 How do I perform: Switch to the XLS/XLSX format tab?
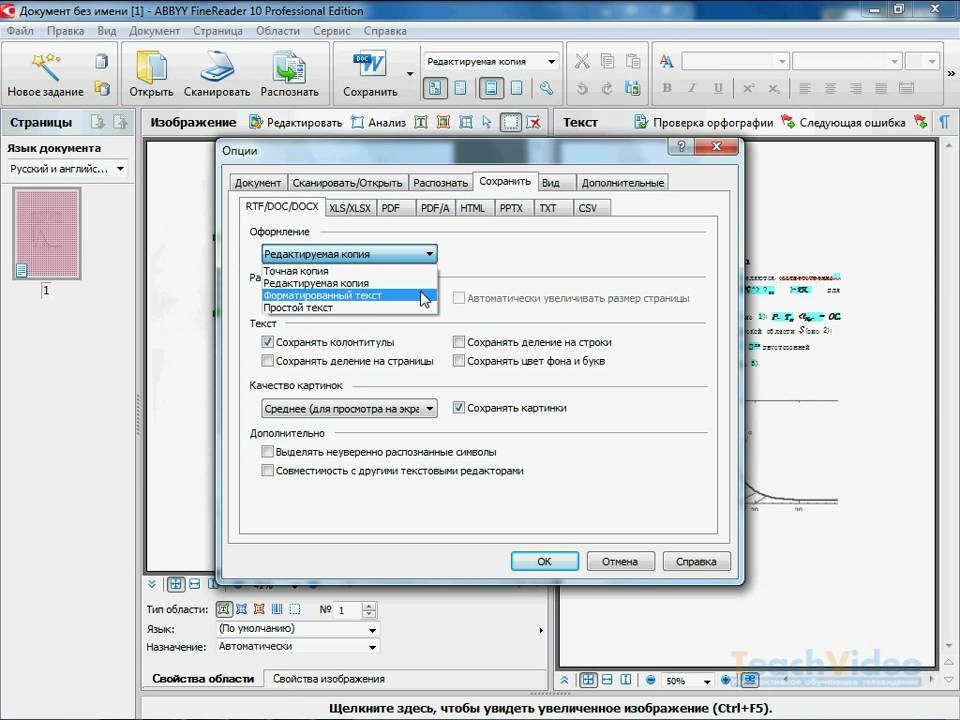[x=350, y=208]
